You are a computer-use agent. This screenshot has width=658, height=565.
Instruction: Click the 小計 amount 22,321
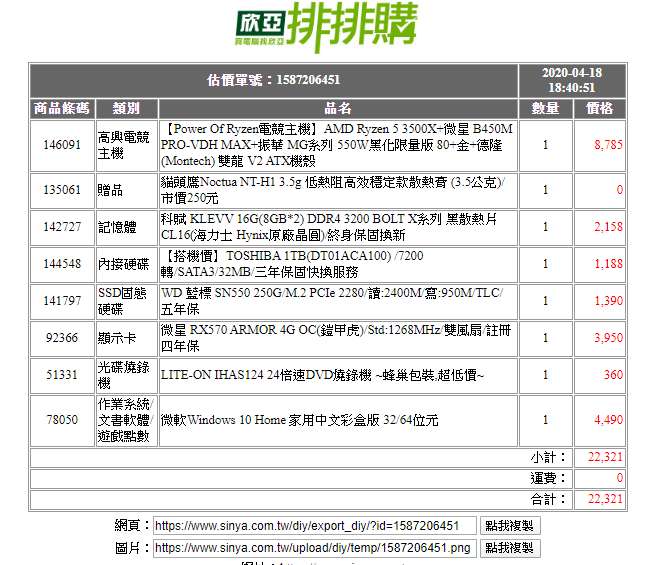tap(605, 457)
